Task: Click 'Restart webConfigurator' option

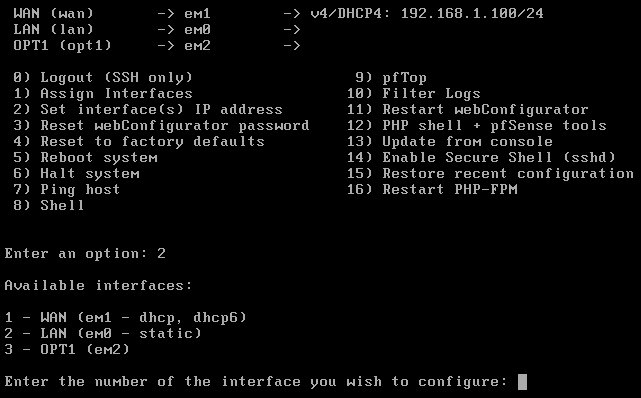Action: [x=468, y=110]
